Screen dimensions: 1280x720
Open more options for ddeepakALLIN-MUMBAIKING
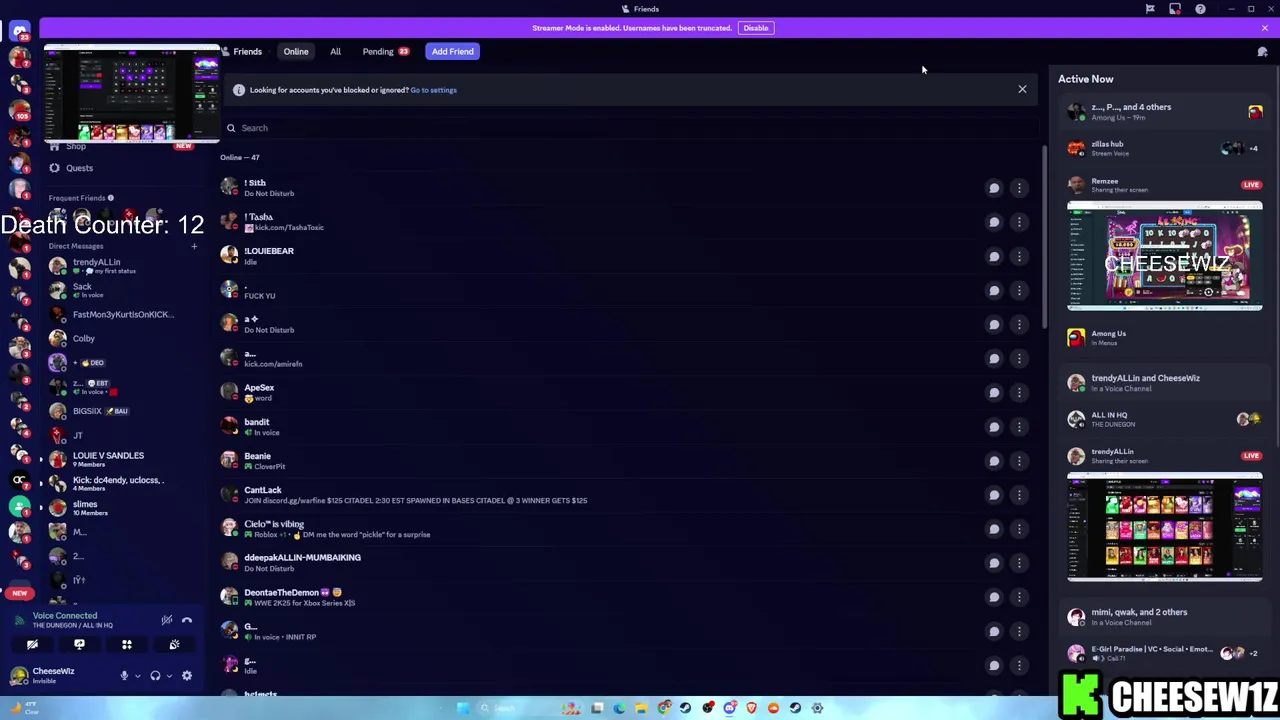click(x=1019, y=563)
